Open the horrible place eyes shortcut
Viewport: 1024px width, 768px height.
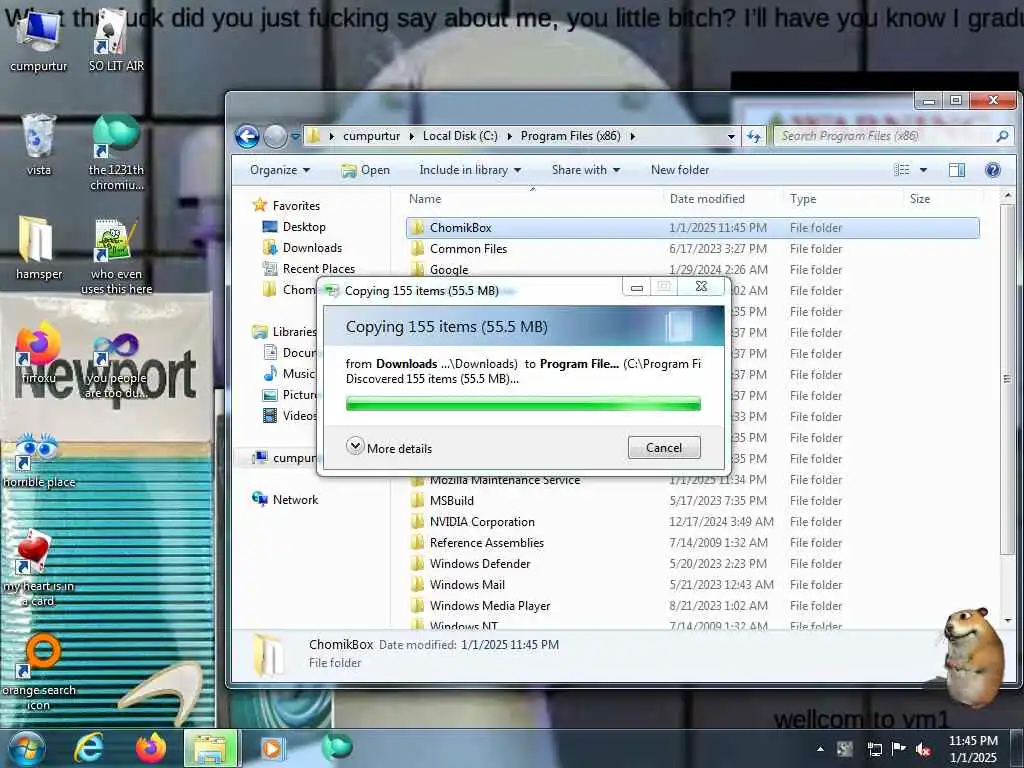coord(39,460)
